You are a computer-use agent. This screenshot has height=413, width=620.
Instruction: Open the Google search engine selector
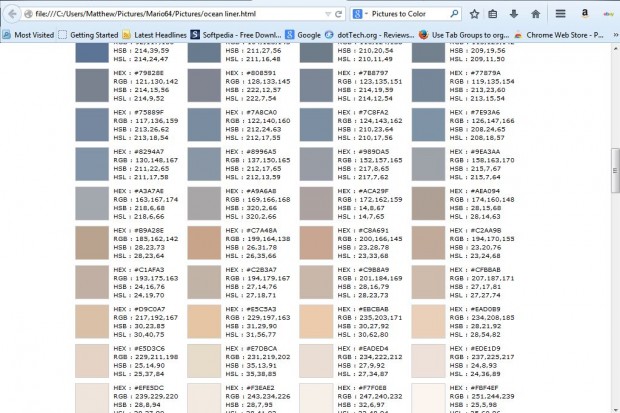point(359,14)
